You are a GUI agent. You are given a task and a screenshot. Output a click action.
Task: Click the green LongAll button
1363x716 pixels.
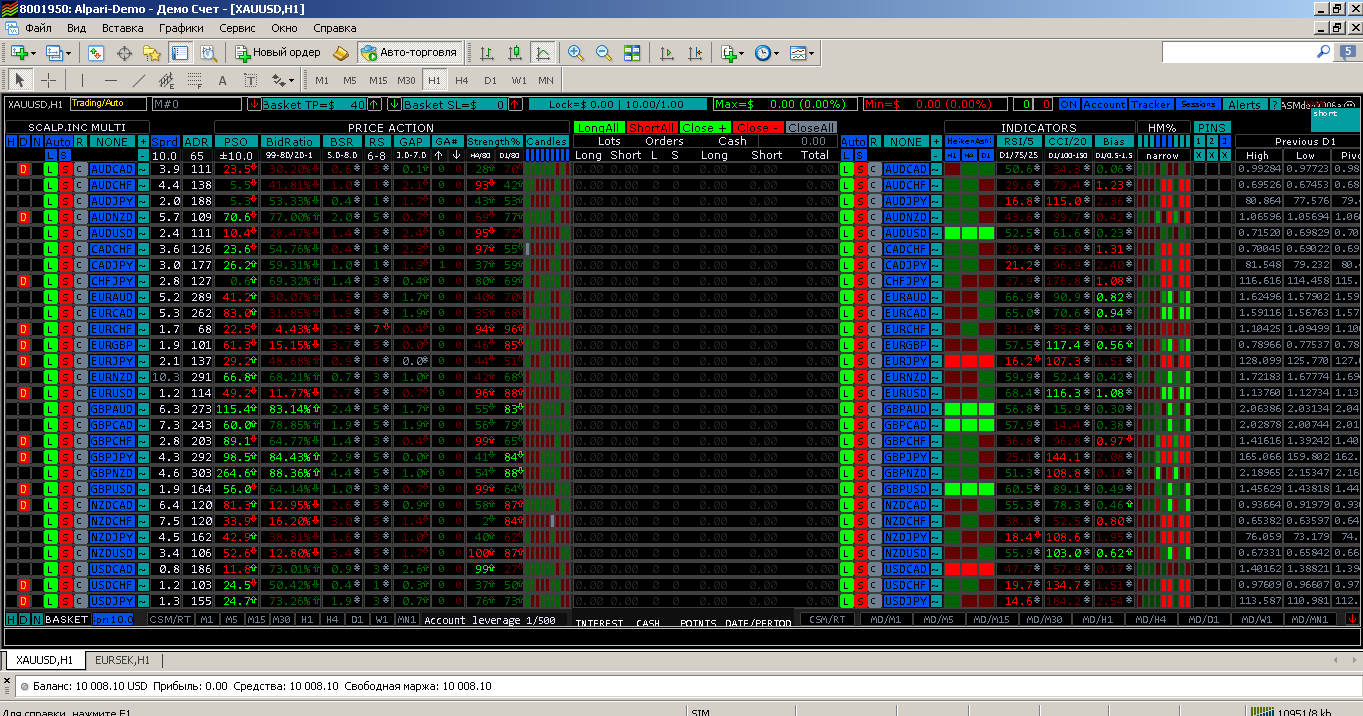[599, 128]
